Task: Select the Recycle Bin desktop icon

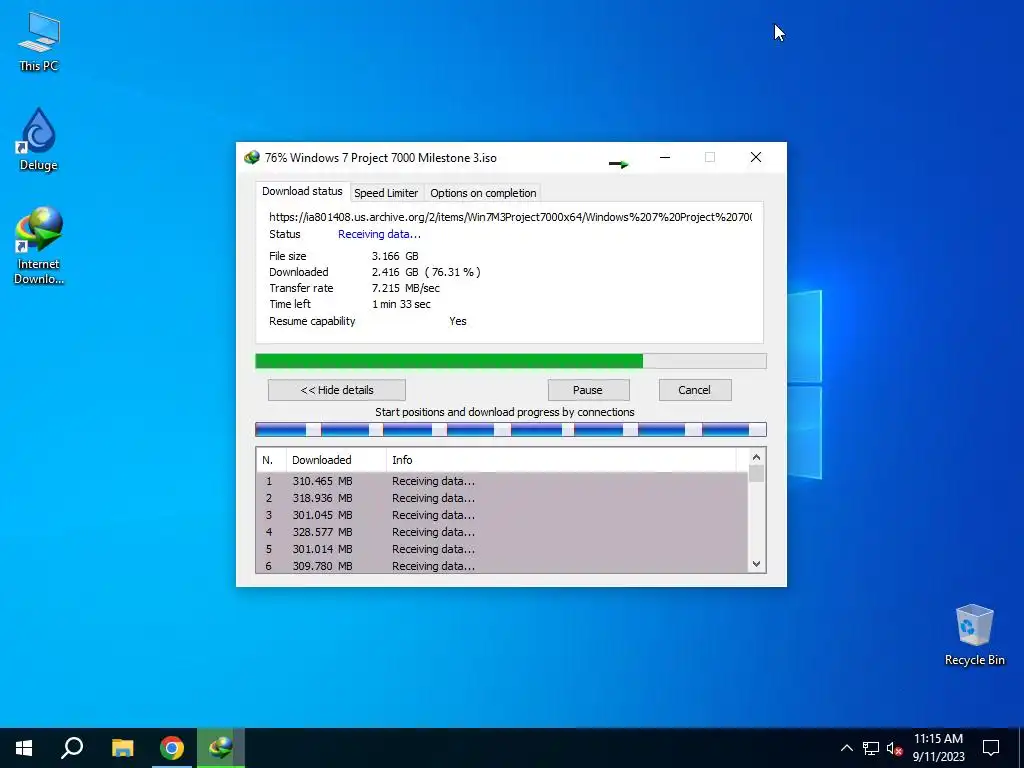Action: click(974, 635)
